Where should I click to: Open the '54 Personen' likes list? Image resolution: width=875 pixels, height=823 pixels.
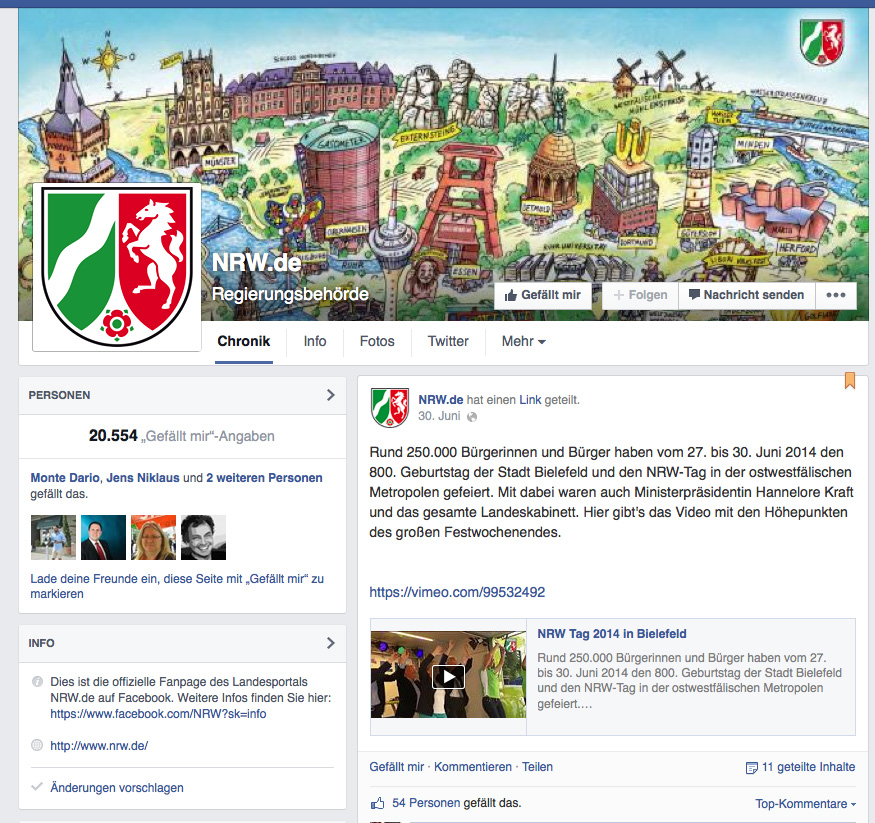(426, 803)
